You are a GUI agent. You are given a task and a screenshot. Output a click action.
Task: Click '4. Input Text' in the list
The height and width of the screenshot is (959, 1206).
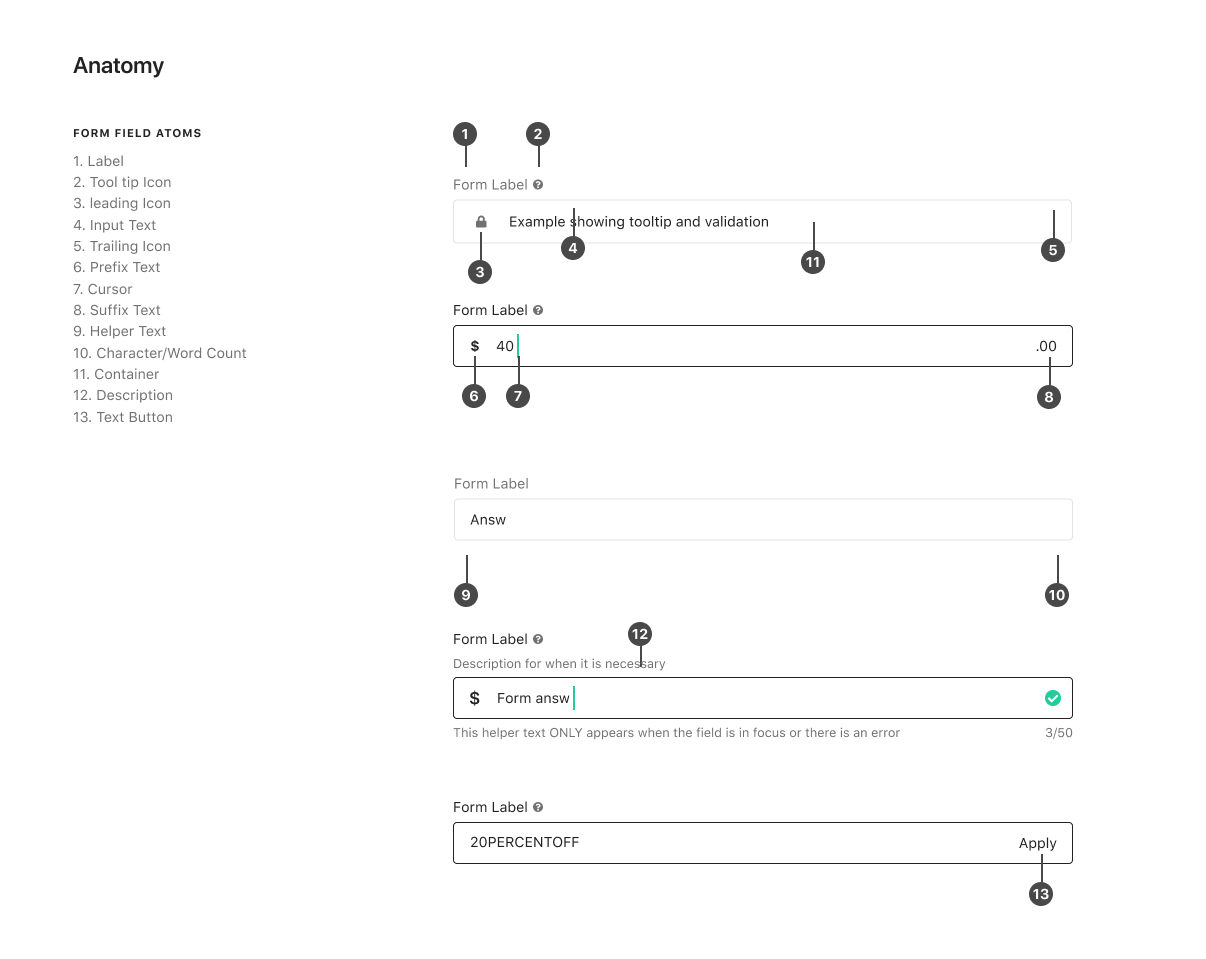coord(115,225)
